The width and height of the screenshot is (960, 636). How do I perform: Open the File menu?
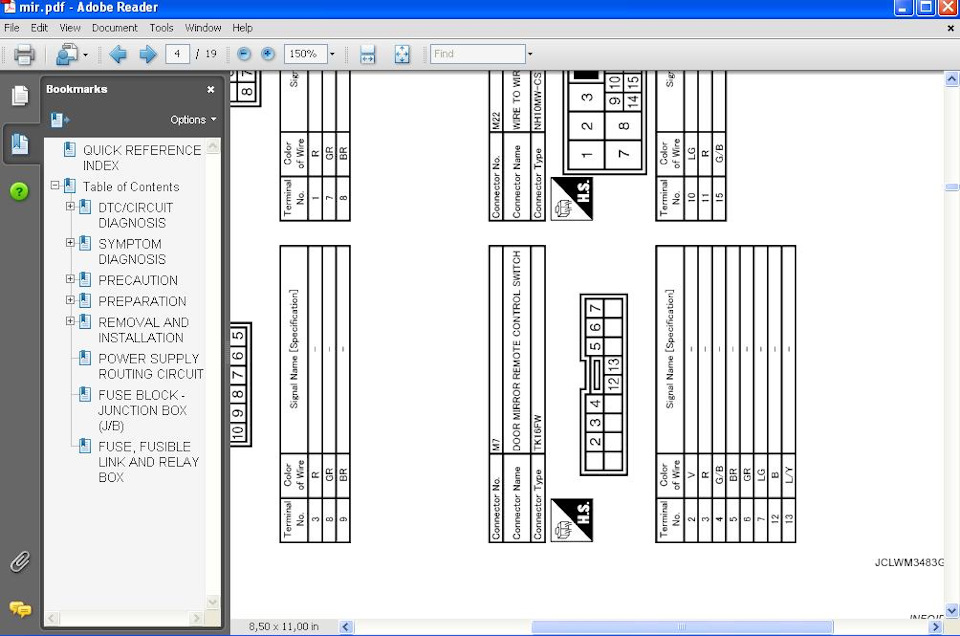[x=12, y=28]
